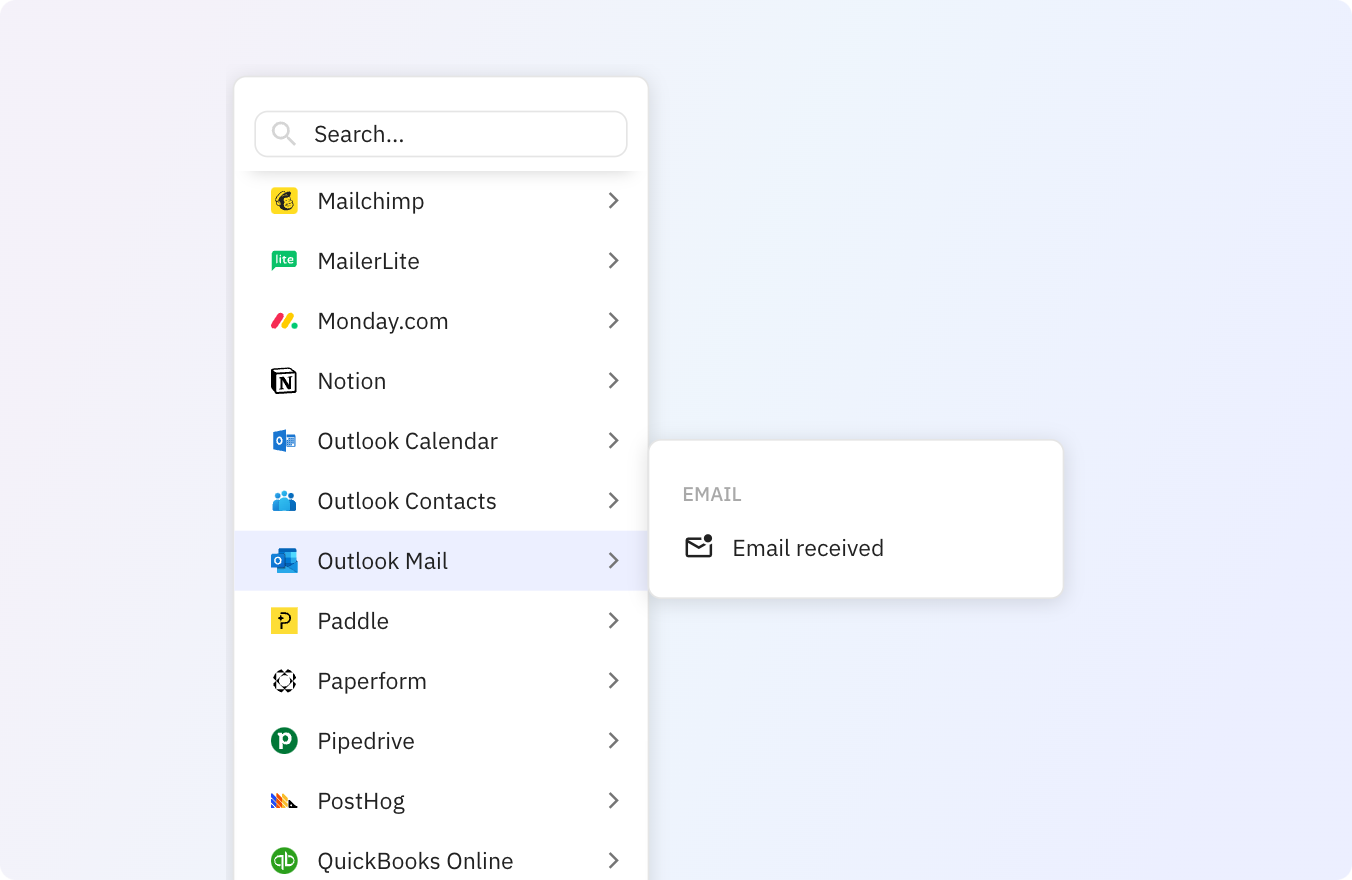Expand the Notion row chevron
The image size is (1352, 880).
pyautogui.click(x=614, y=381)
